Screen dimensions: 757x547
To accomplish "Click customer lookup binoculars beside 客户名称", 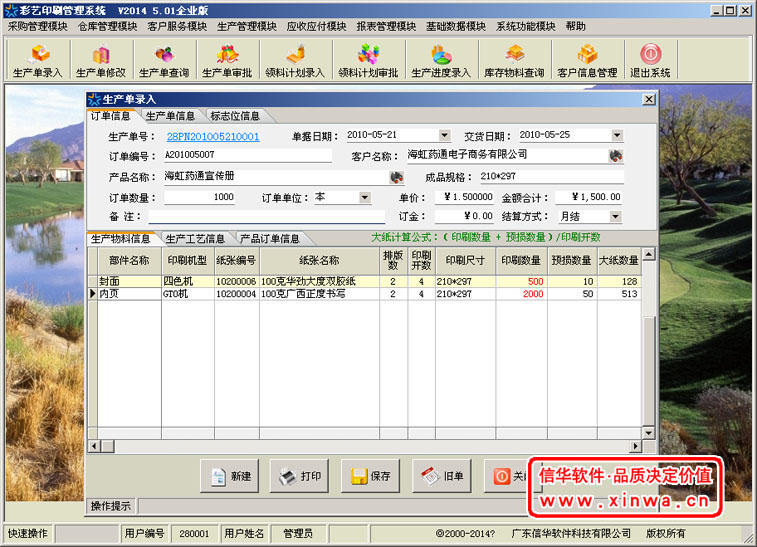I will coord(616,155).
